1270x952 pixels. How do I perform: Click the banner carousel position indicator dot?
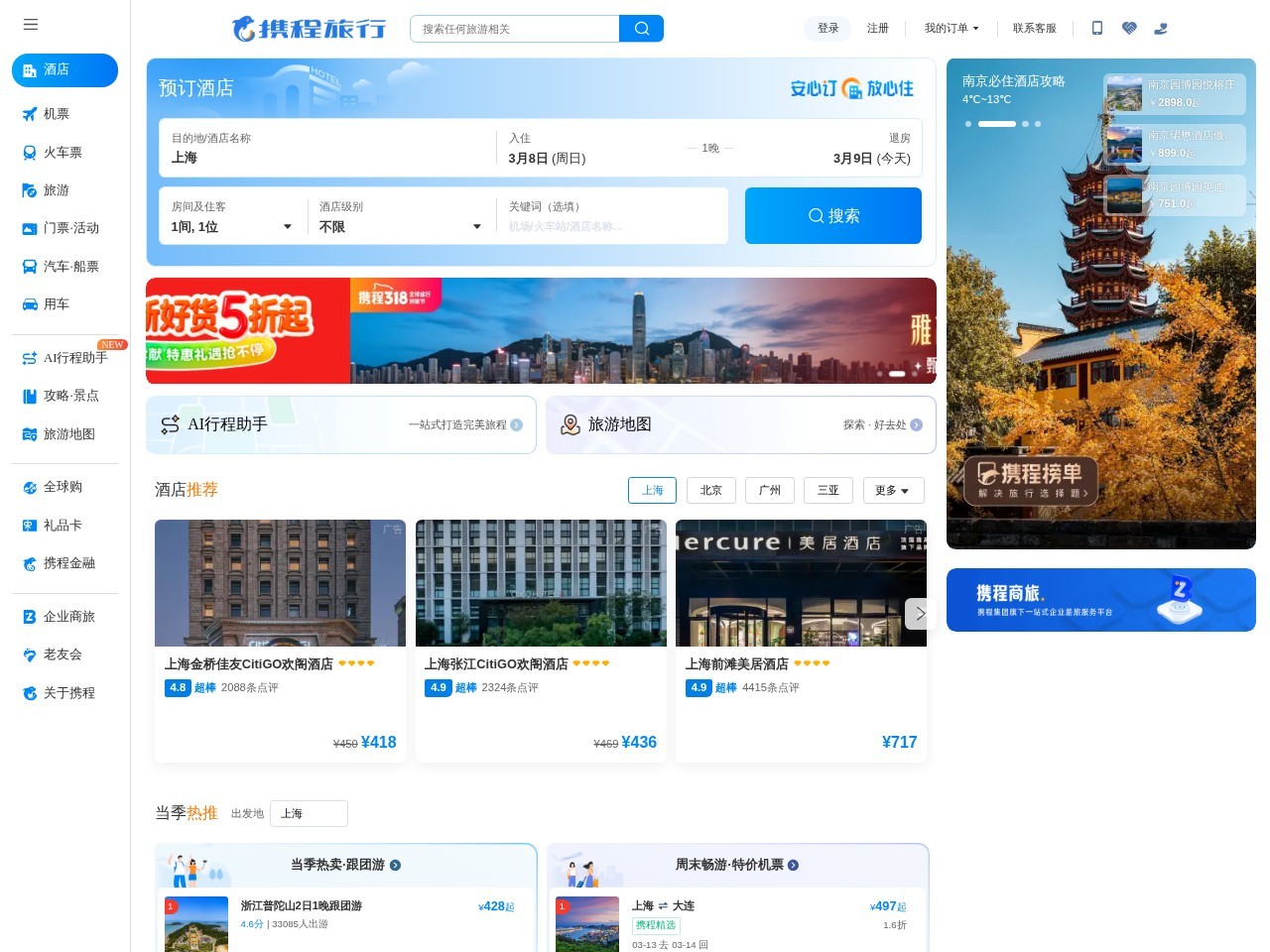896,374
